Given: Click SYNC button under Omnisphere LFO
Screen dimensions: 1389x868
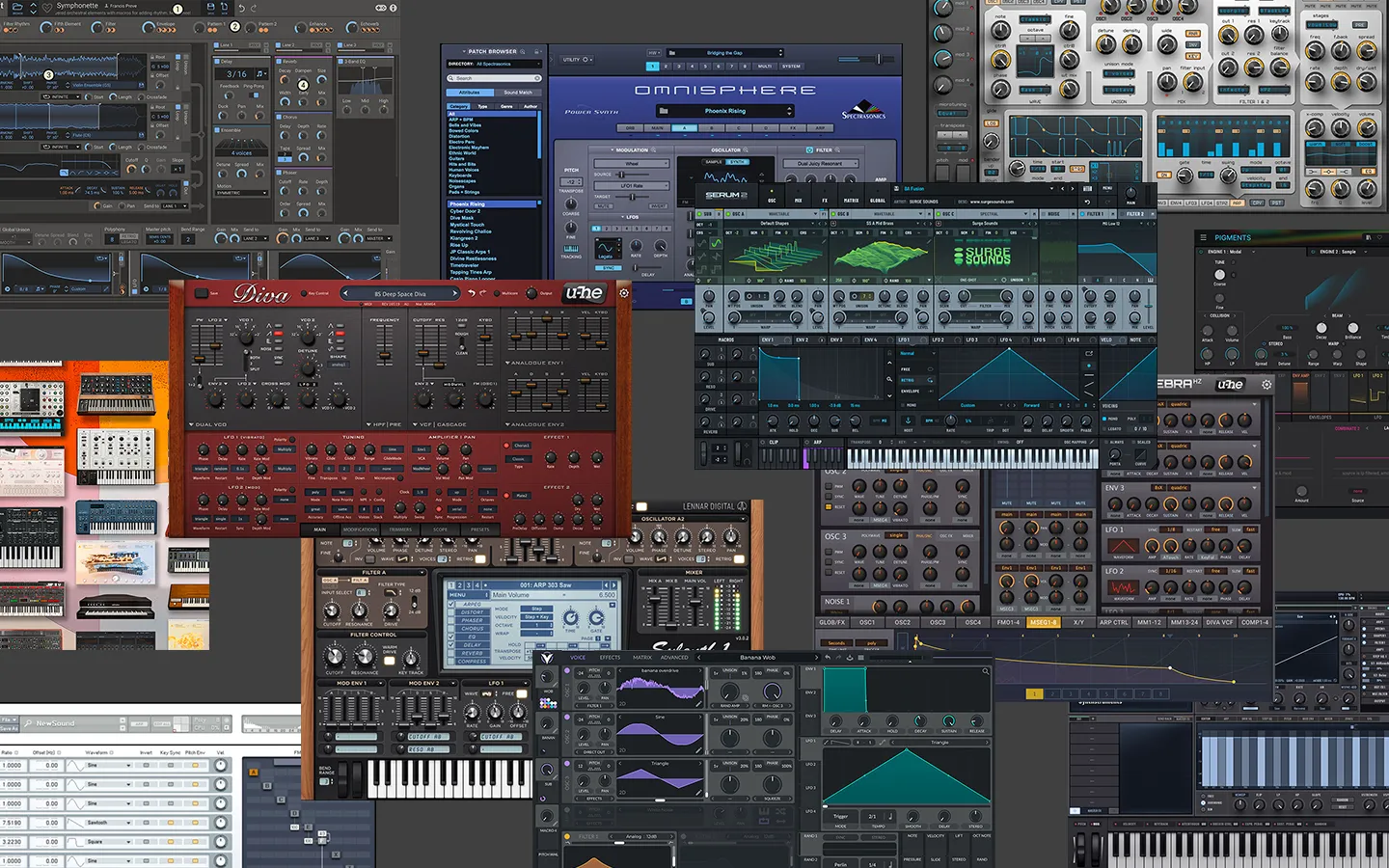Looking at the screenshot, I should tap(609, 268).
